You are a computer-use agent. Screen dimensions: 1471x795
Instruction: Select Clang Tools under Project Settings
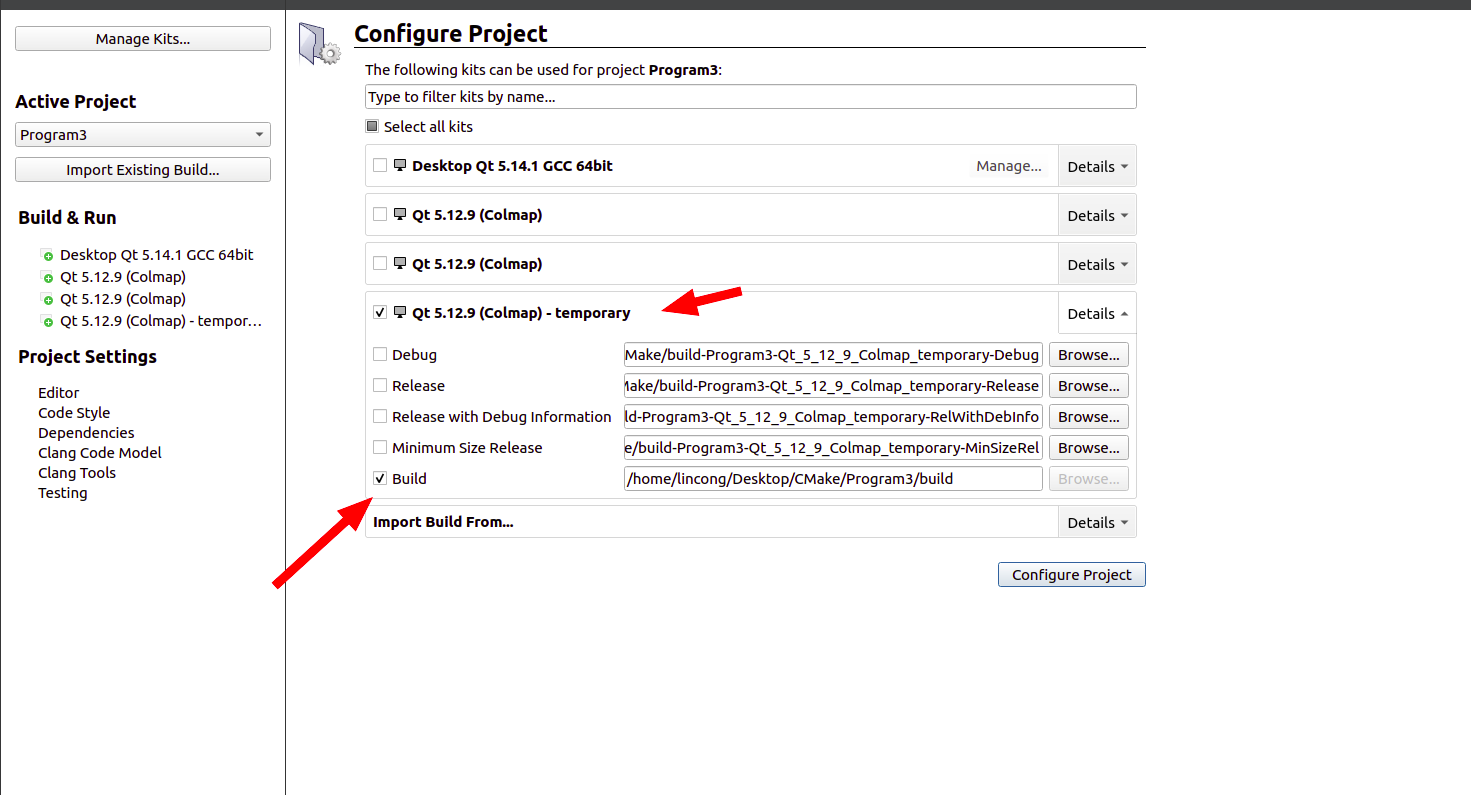coord(77,472)
